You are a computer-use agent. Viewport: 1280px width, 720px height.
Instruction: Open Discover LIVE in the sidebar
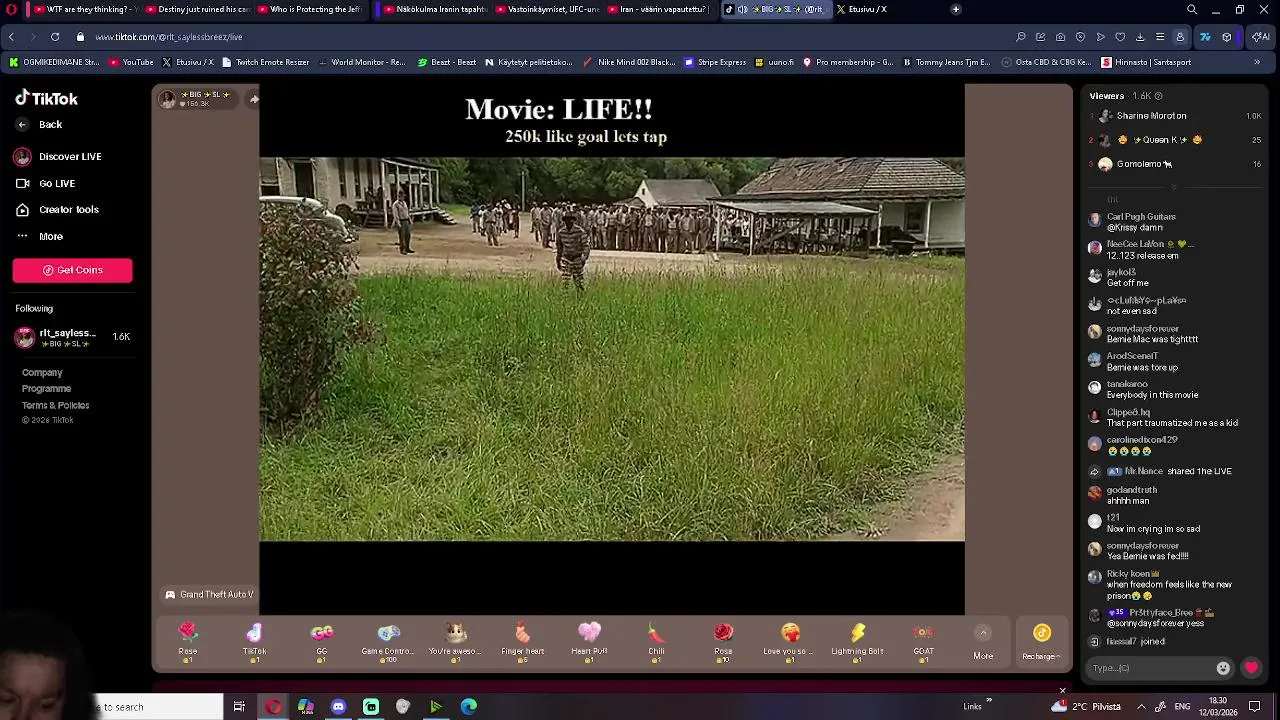point(58,157)
